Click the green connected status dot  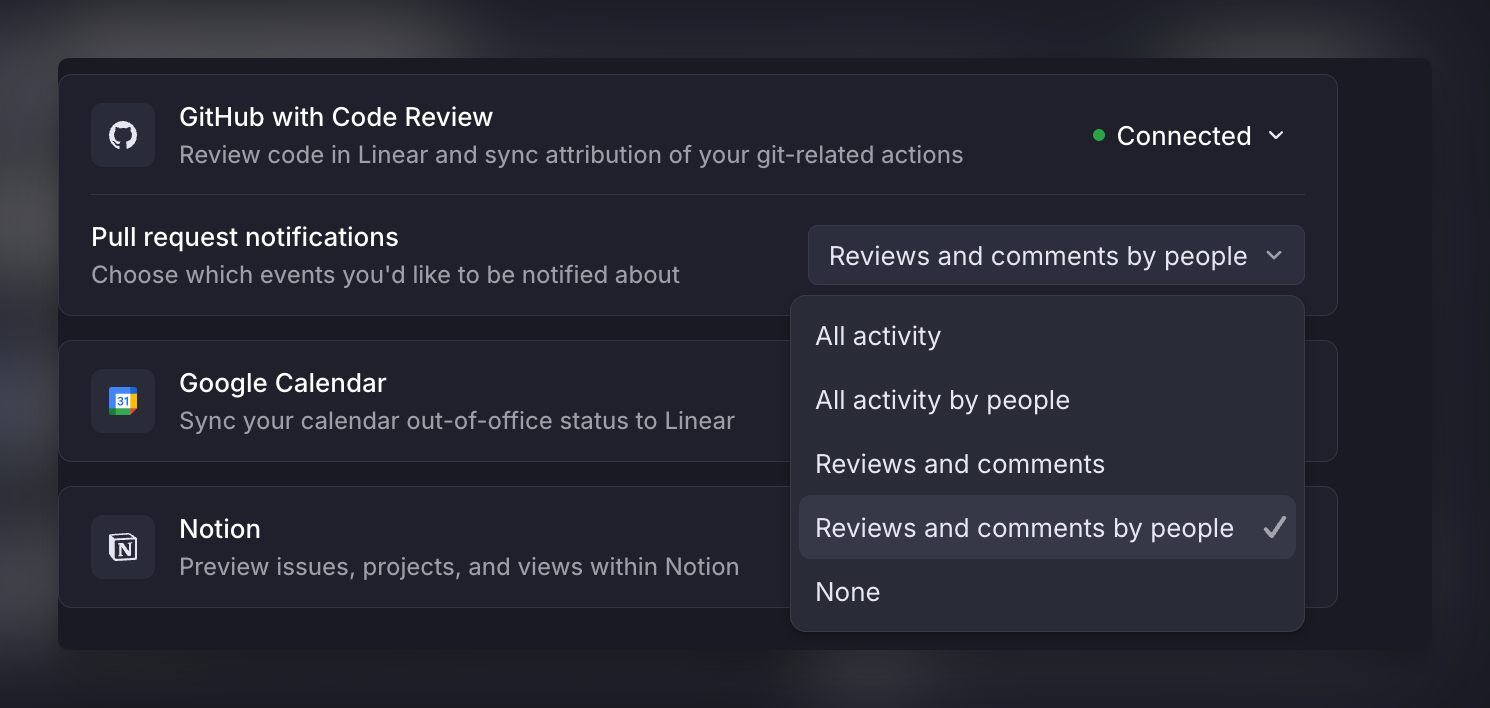[x=1097, y=135]
